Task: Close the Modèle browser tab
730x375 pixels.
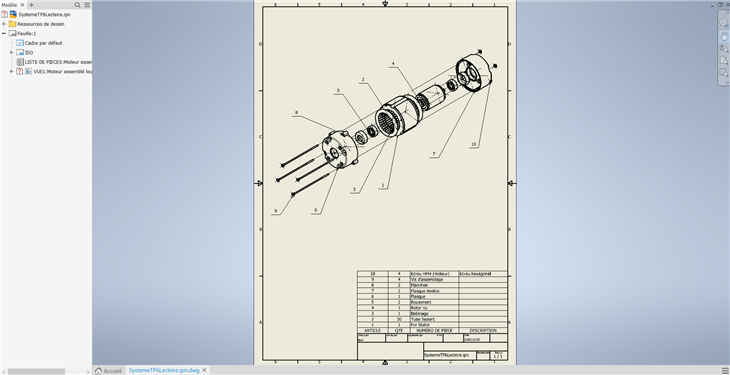Action: (22, 5)
